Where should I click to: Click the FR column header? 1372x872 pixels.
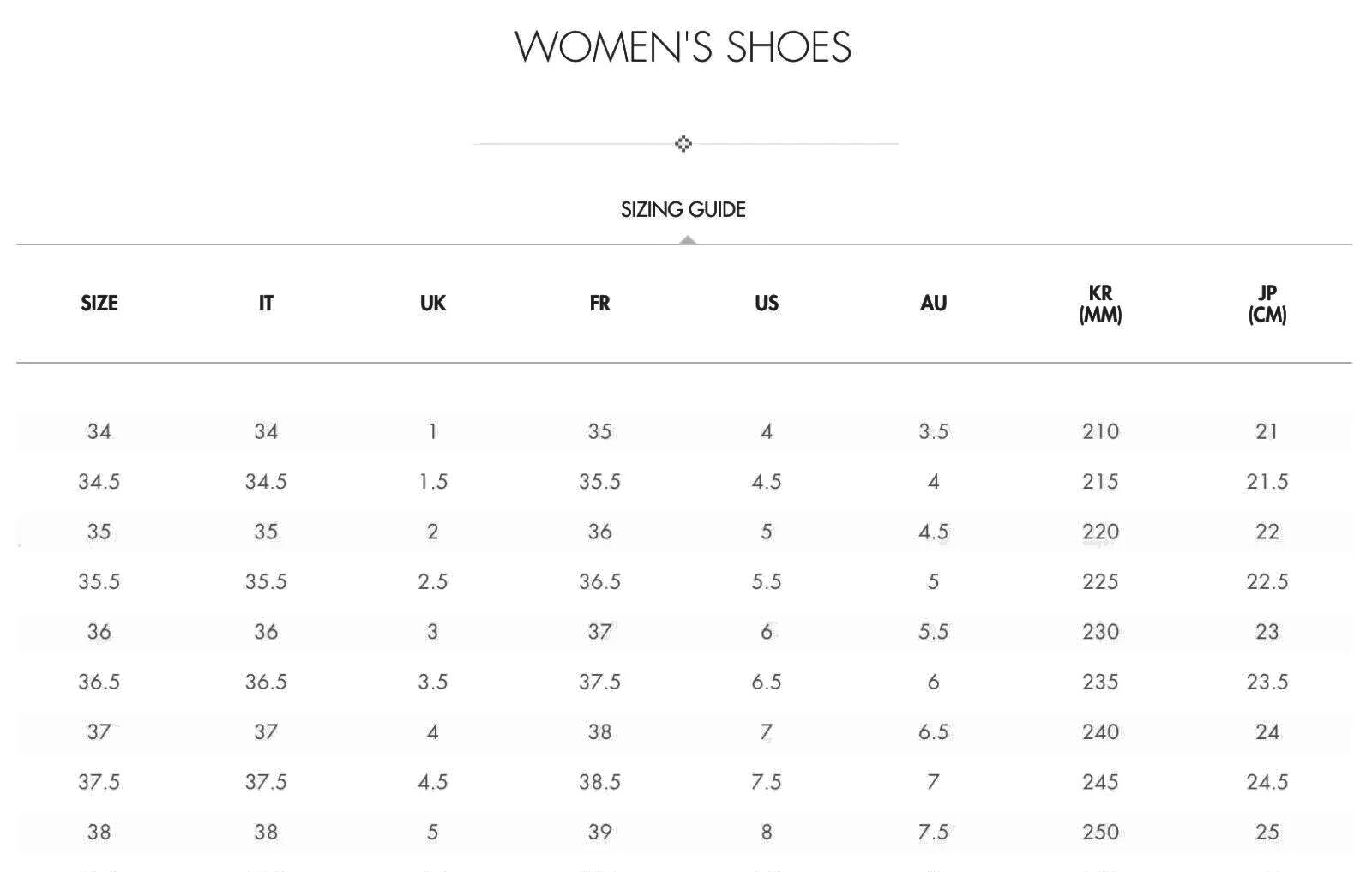click(x=599, y=304)
